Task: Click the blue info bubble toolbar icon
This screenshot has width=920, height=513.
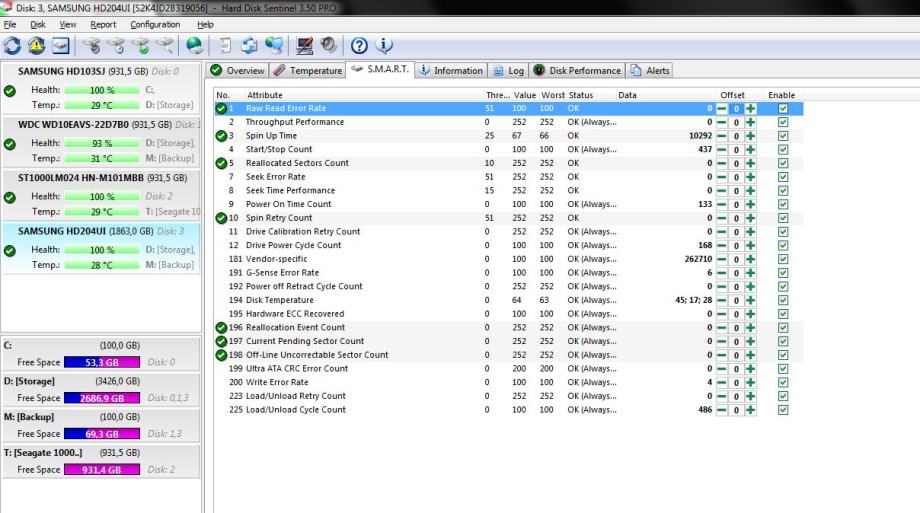Action: (x=384, y=45)
